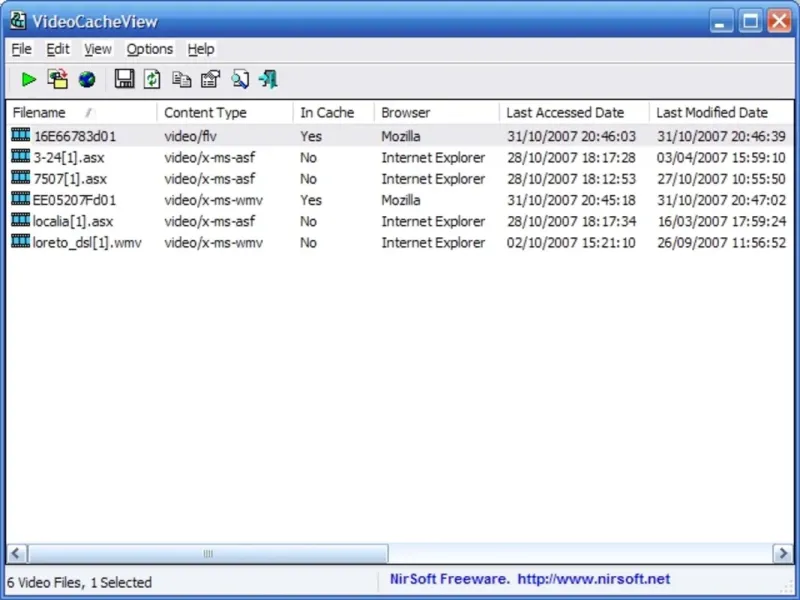Image resolution: width=800 pixels, height=600 pixels.
Task: Open the Properties toolbar icon
Action: point(210,79)
